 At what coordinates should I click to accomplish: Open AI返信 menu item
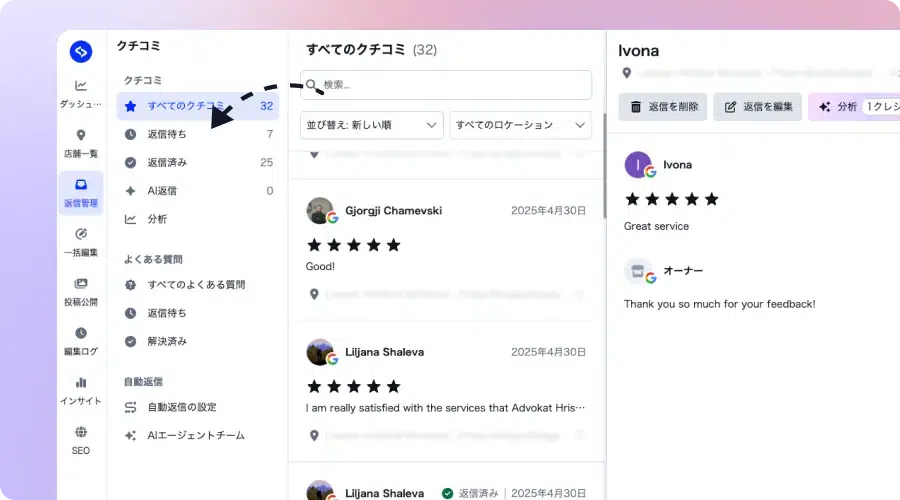[198, 191]
